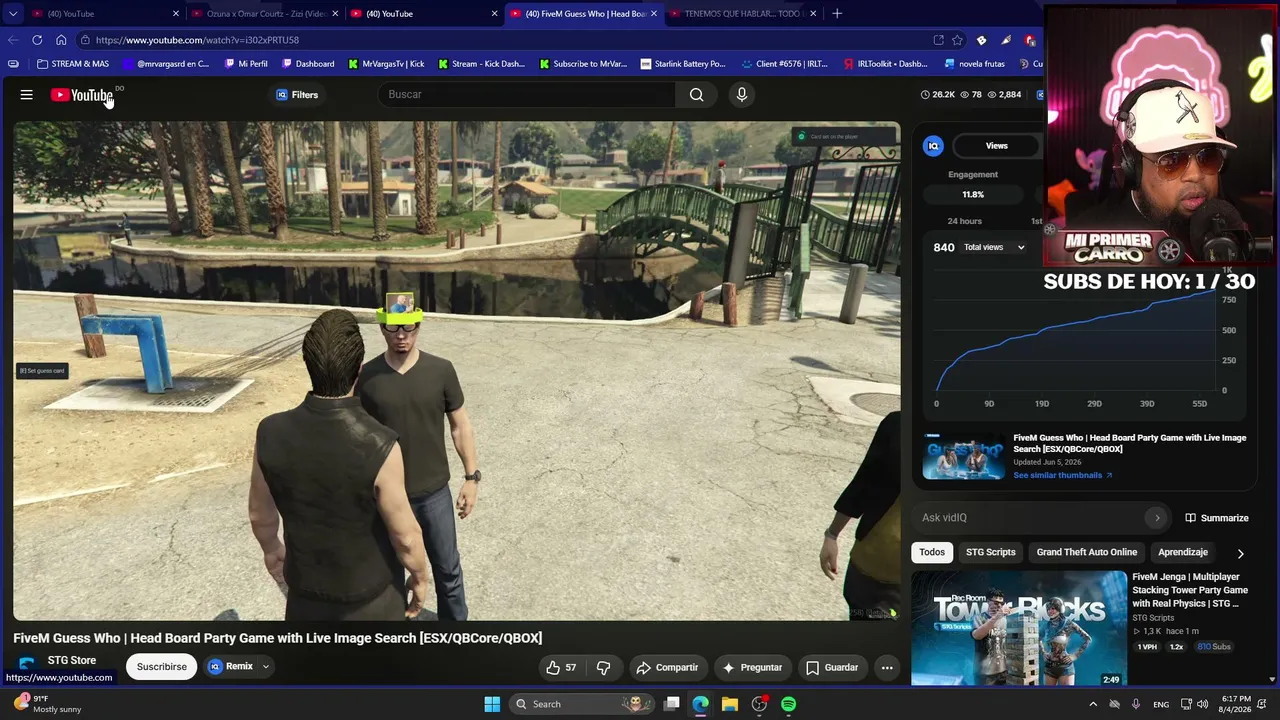Viewport: 1280px width, 720px height.
Task: Focus the Buscar search field
Action: 527,94
